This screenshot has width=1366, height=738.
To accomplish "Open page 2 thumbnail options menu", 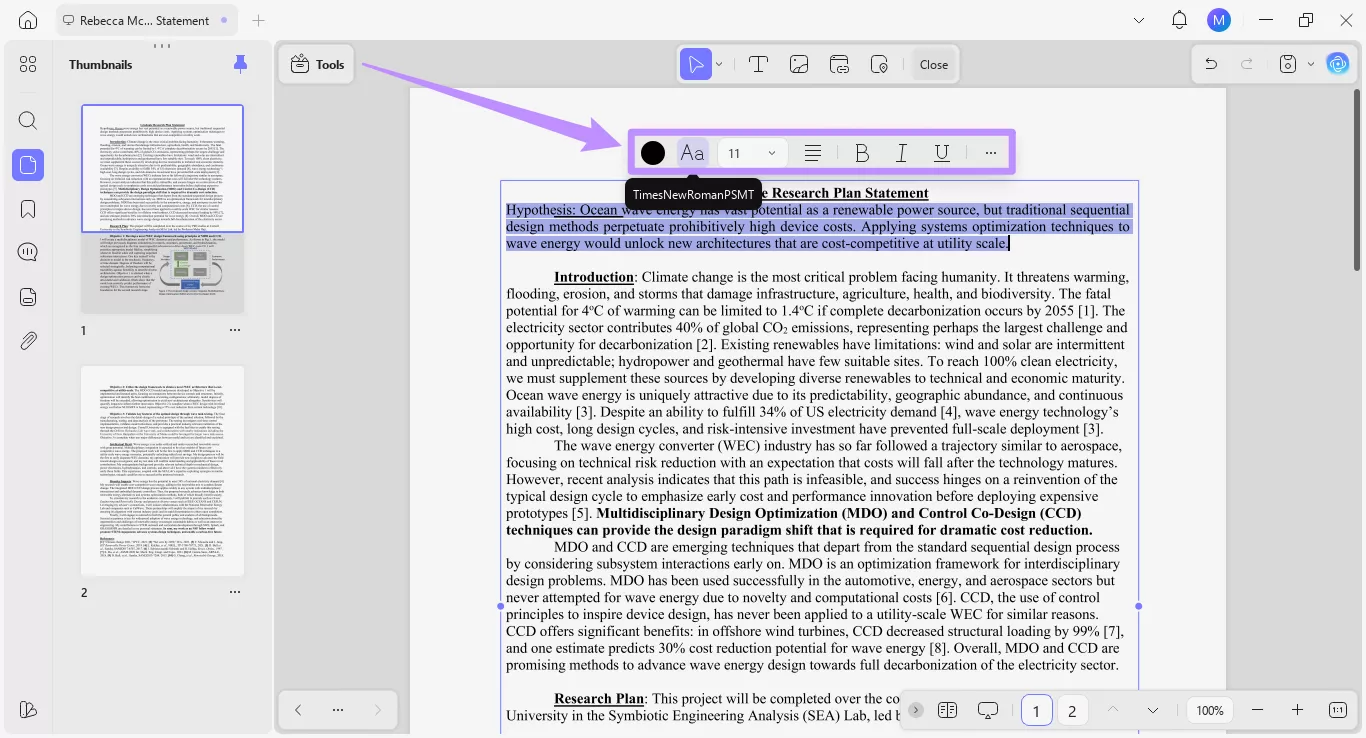I will 235,592.
